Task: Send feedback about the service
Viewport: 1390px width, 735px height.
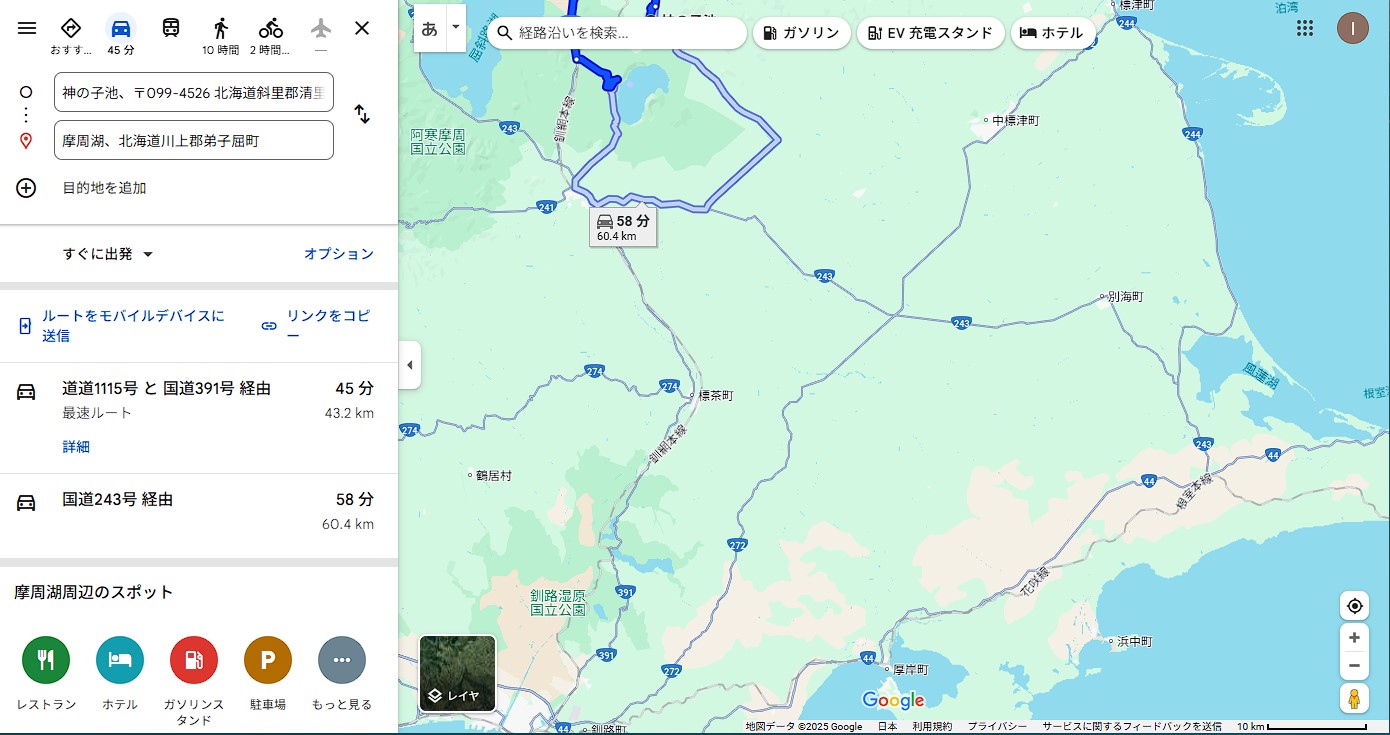Action: coord(1132,727)
